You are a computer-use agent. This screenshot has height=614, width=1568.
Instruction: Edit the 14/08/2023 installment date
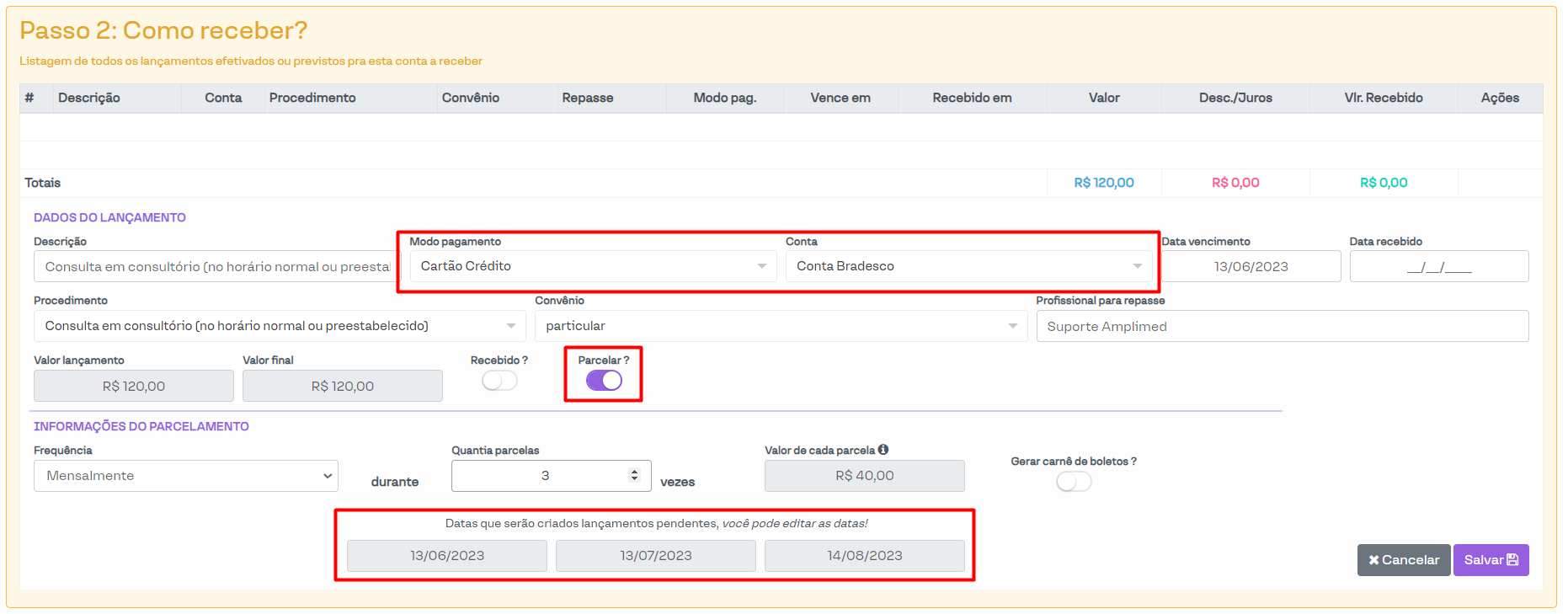pyautogui.click(x=864, y=556)
